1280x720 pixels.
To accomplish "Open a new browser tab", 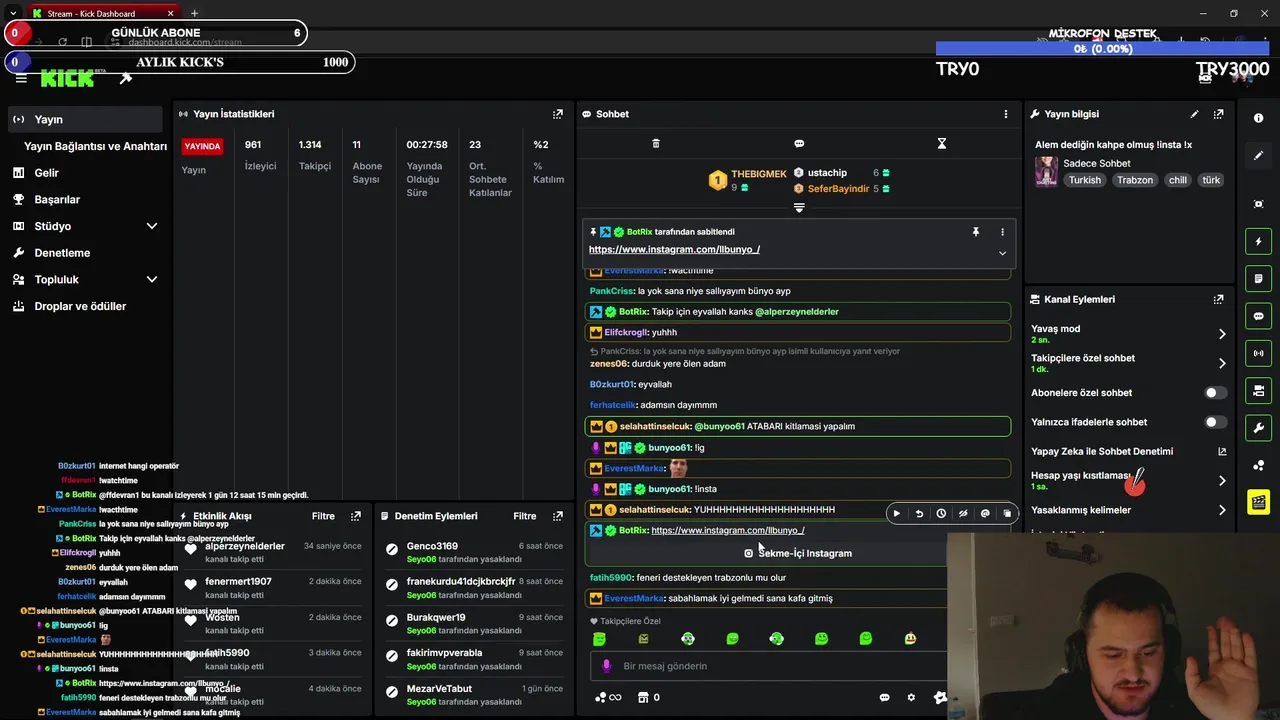I will pos(194,13).
